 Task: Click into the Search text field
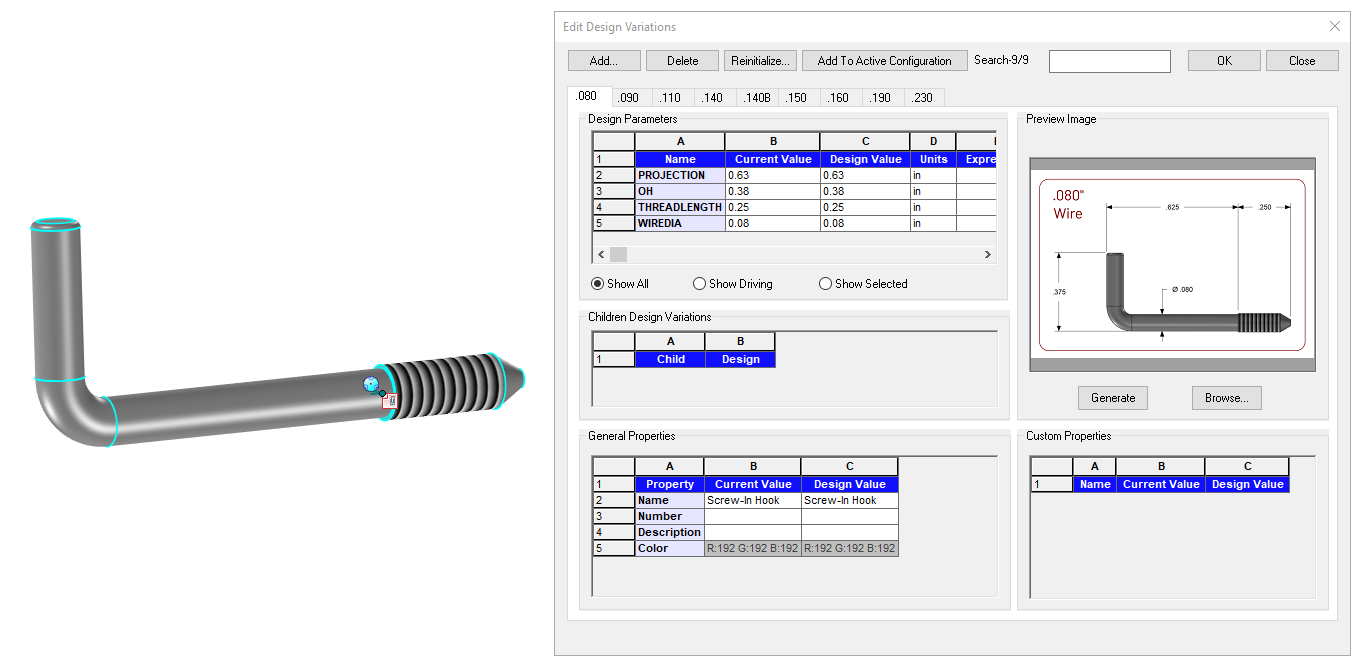(1109, 62)
